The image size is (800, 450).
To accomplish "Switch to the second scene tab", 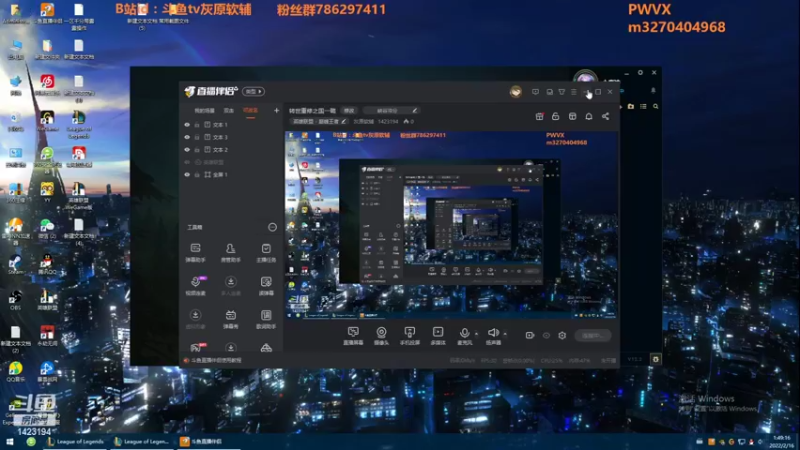I will click(x=229, y=111).
